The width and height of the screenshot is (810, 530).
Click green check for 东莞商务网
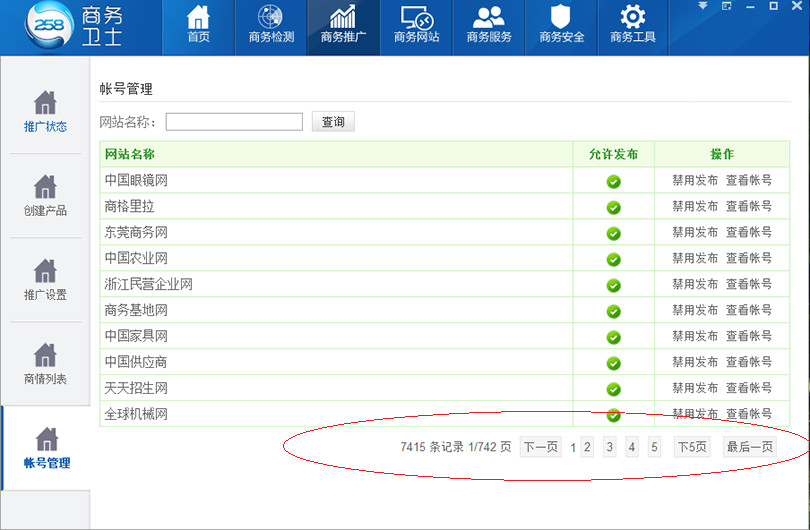[614, 233]
